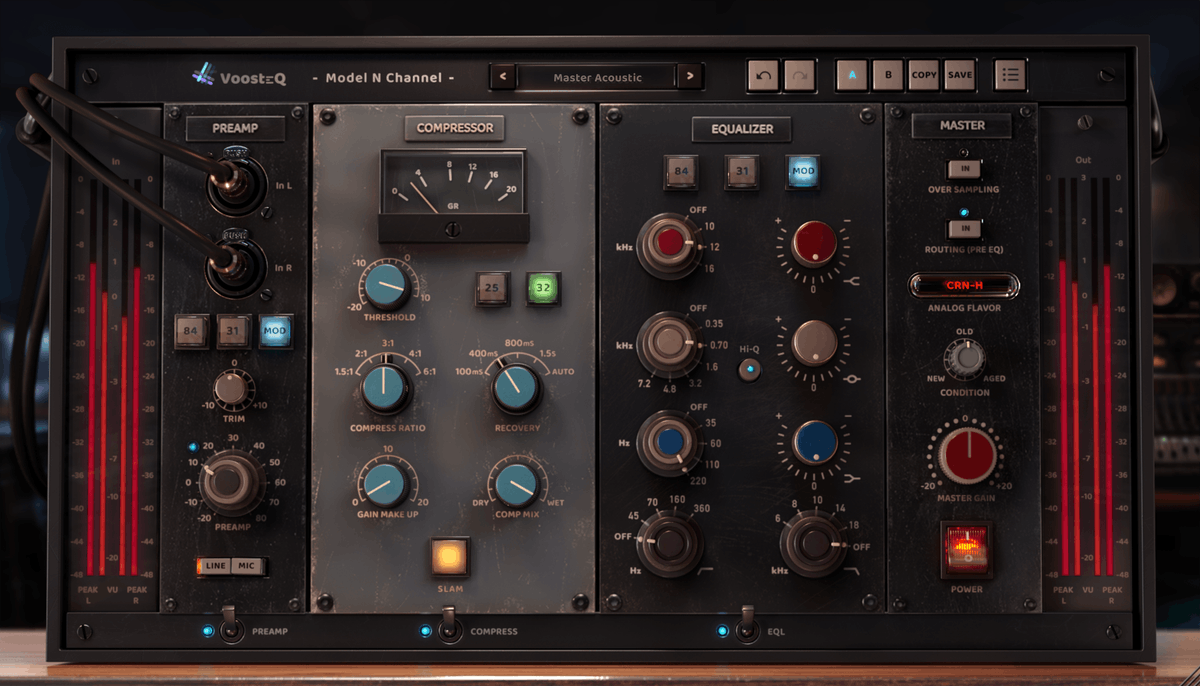This screenshot has width=1200, height=686.
Task: Click the redo arrow button
Action: [x=799, y=76]
